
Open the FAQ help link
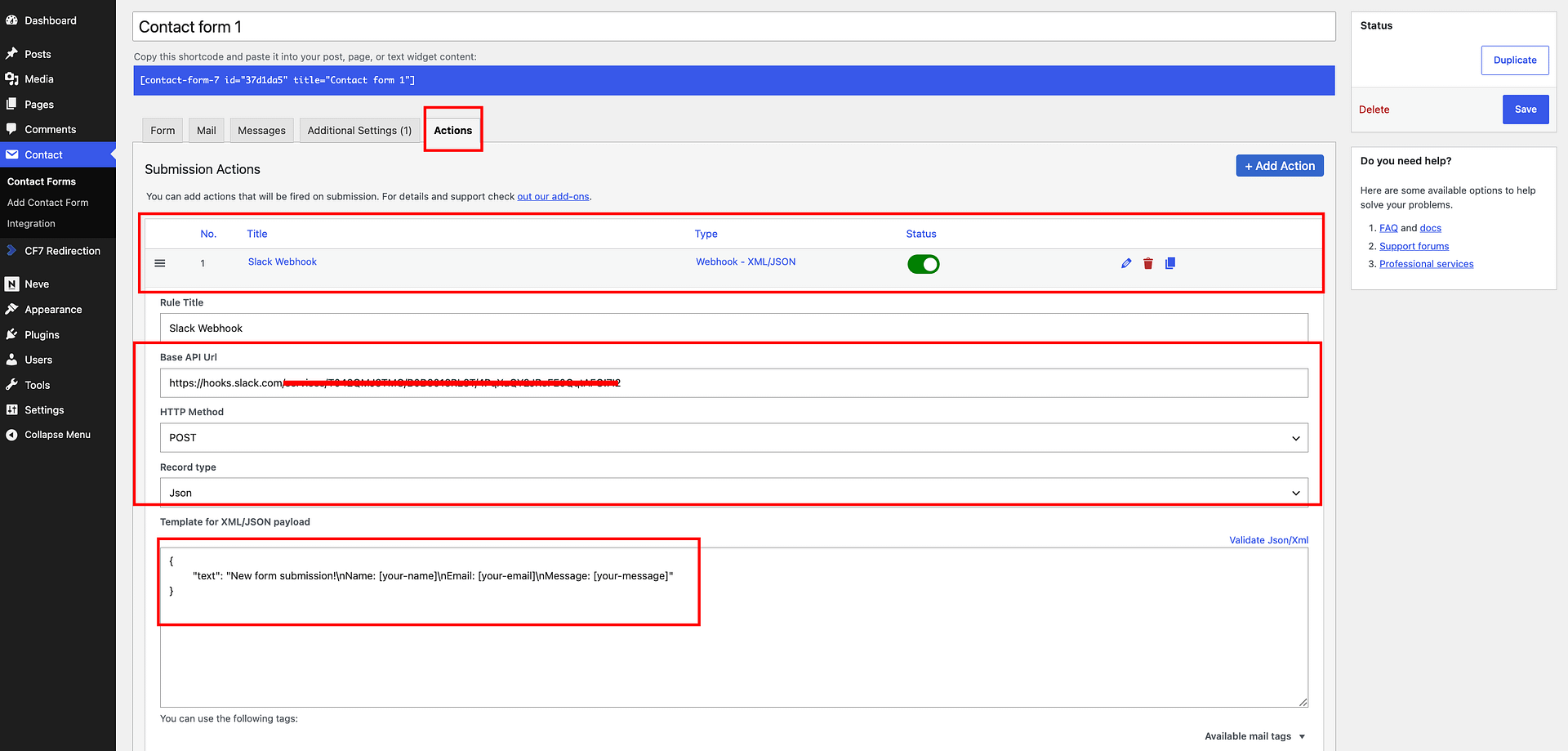click(x=1388, y=228)
